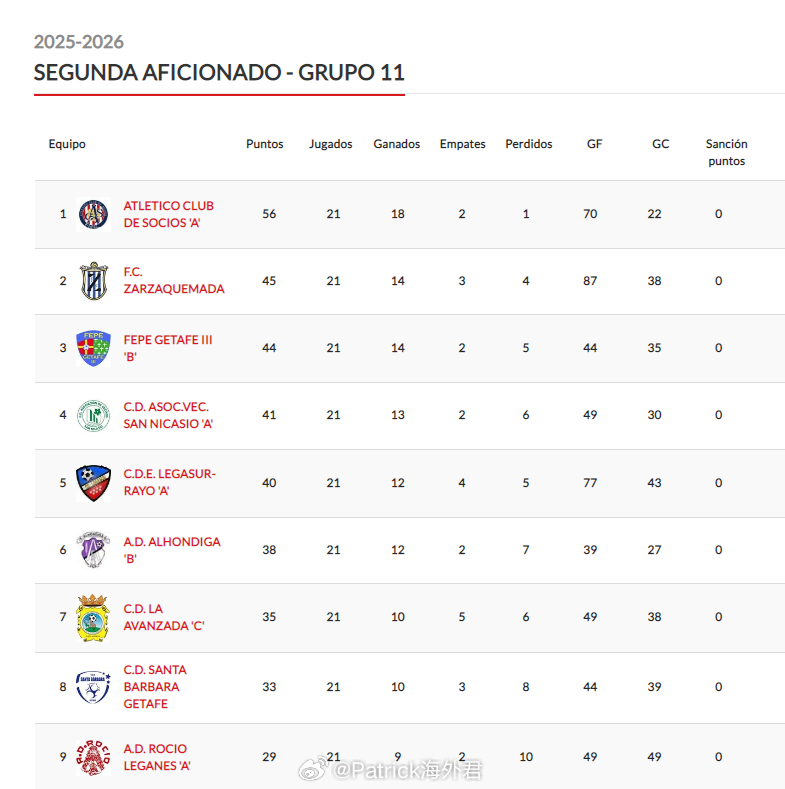
Task: Follow the C.D. LA AVANZADA 'C' link
Action: click(x=164, y=617)
